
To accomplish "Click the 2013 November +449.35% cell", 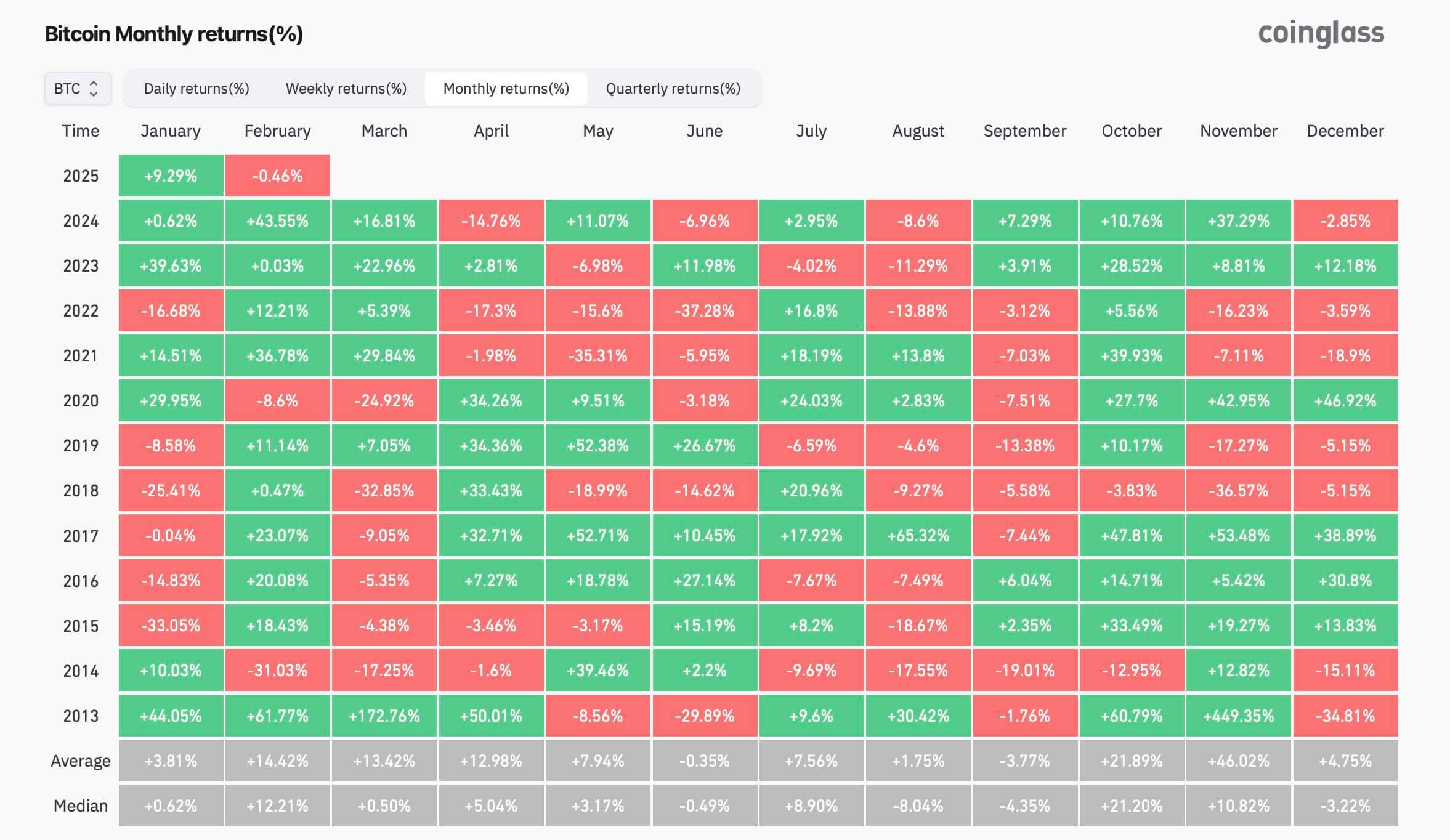I will click(1238, 716).
